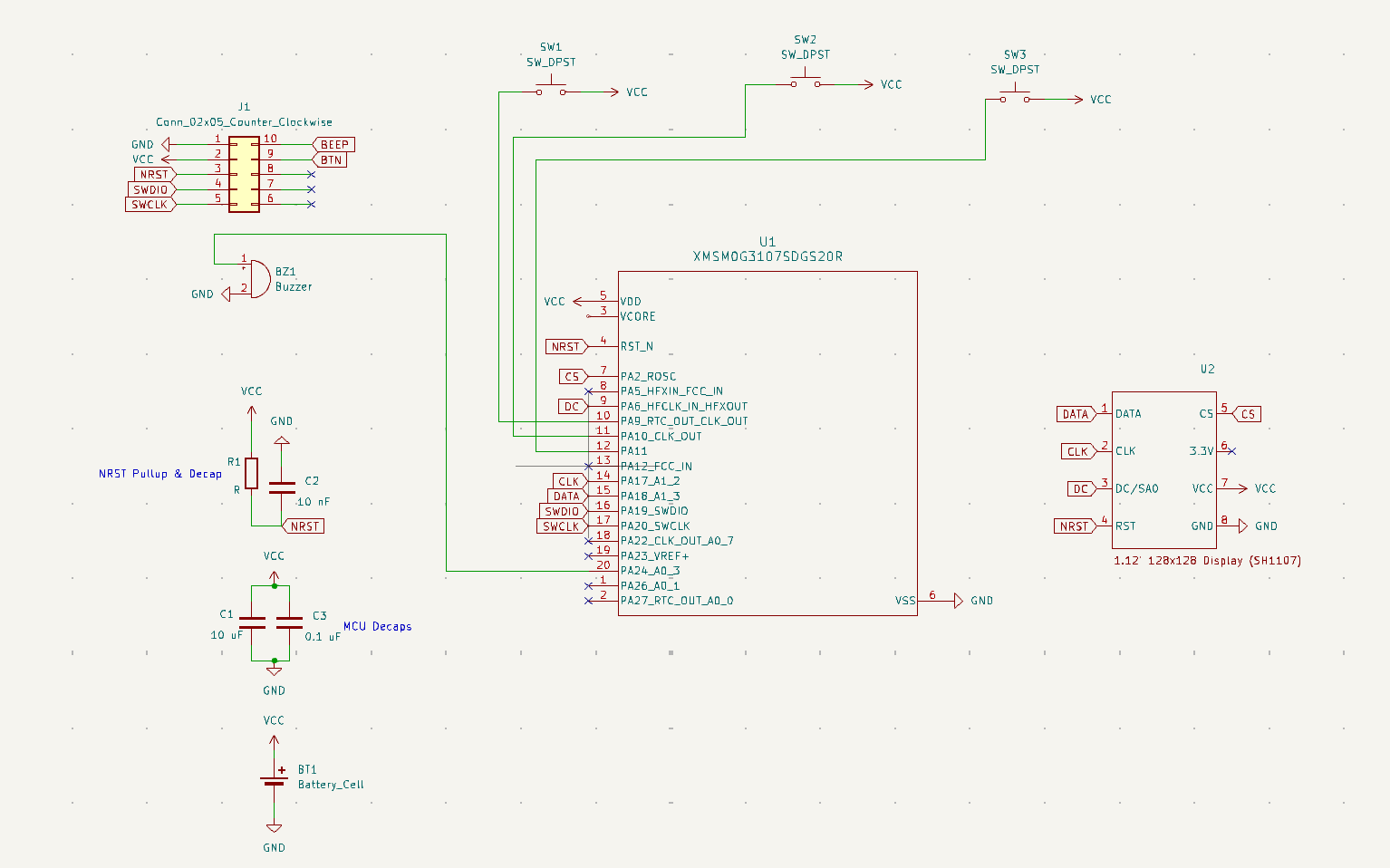Select the NRST label on U2 RST pin
Screen dimensions: 1390x868
coord(1076,526)
